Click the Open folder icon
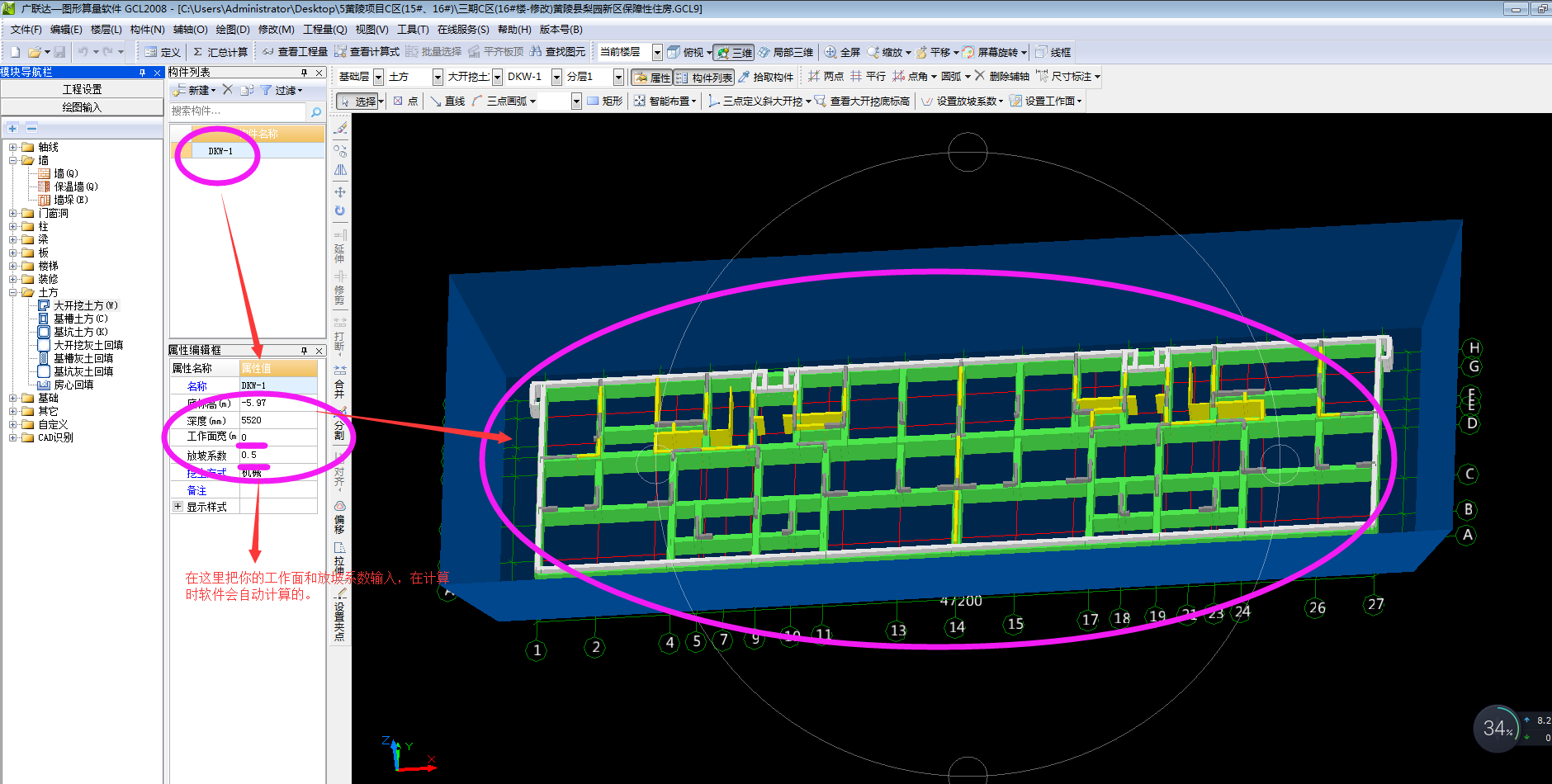Image resolution: width=1552 pixels, height=784 pixels. (34, 52)
